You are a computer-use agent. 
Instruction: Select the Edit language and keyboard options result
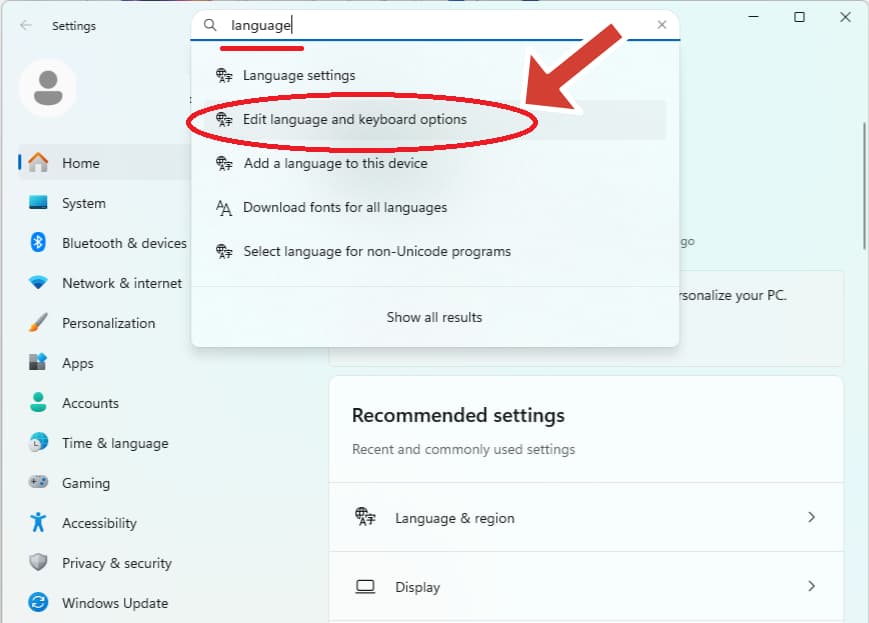[x=354, y=118]
